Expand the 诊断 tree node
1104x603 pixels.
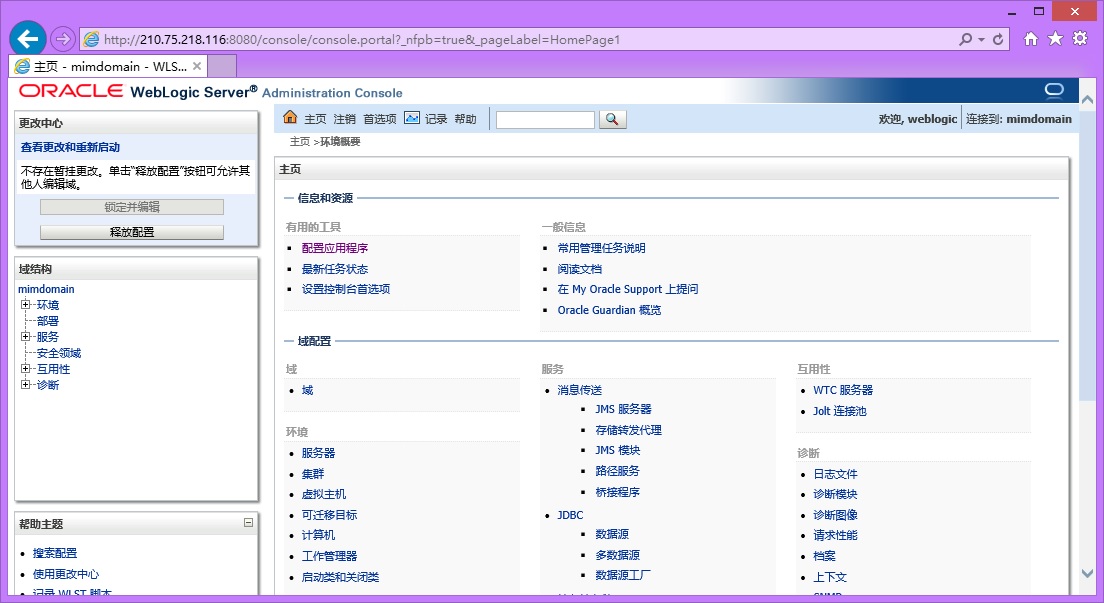pyautogui.click(x=25, y=385)
